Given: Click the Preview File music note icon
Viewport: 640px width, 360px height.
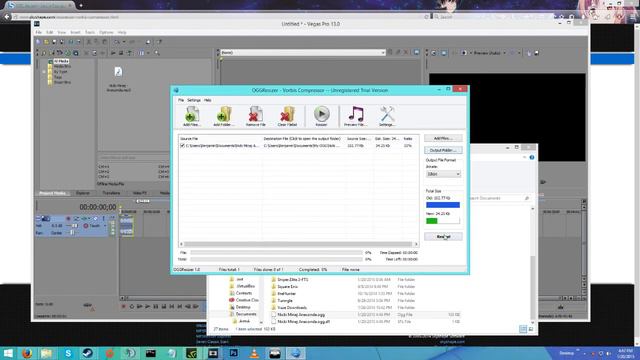Looking at the screenshot, I should point(355,116).
